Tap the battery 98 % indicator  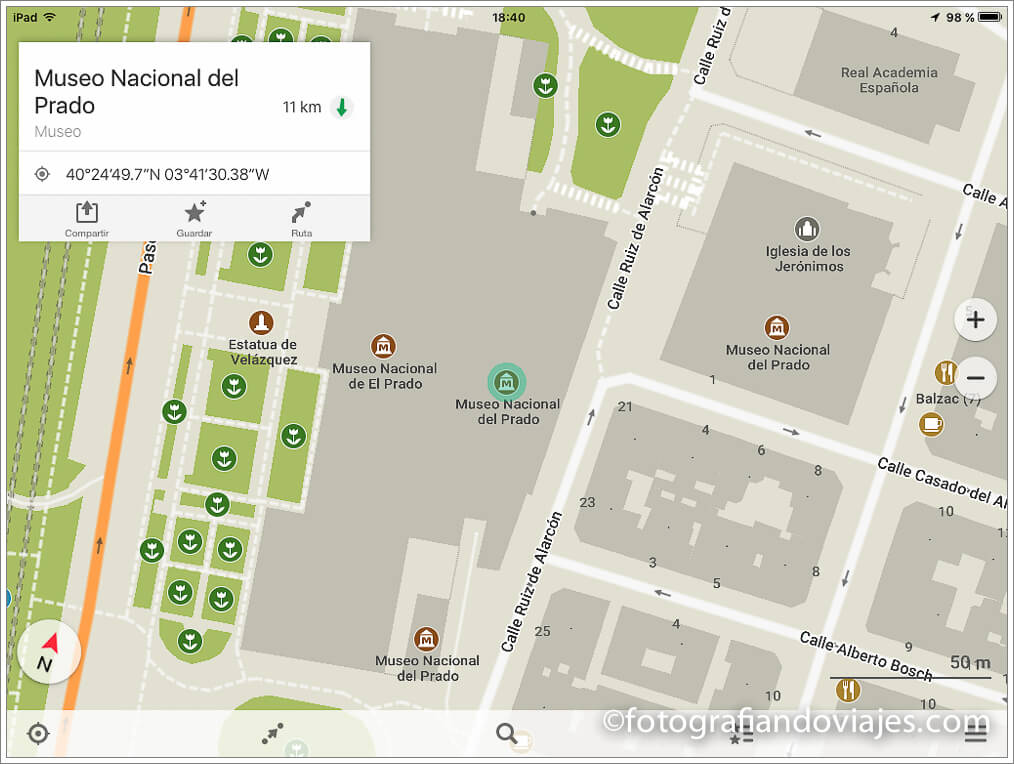[x=974, y=17]
